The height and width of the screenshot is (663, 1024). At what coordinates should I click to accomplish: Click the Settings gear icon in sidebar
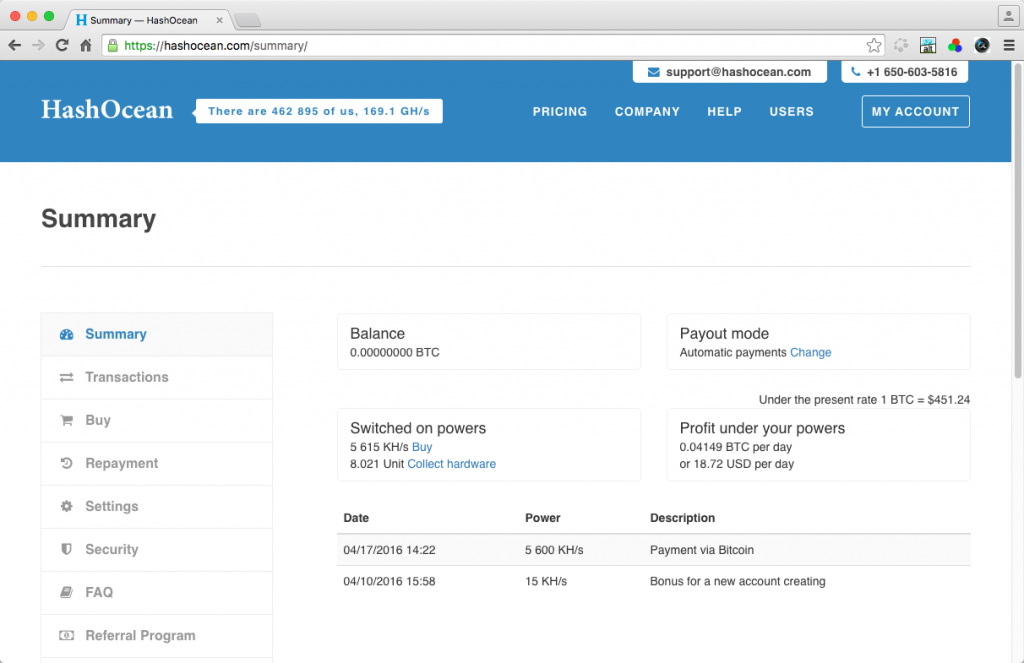[x=67, y=506]
